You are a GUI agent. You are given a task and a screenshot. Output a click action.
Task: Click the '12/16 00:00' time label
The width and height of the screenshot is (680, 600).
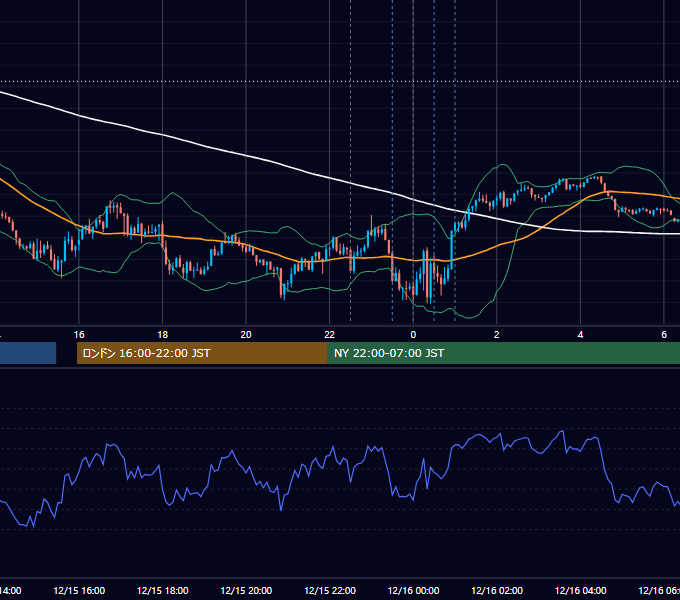pyautogui.click(x=413, y=590)
